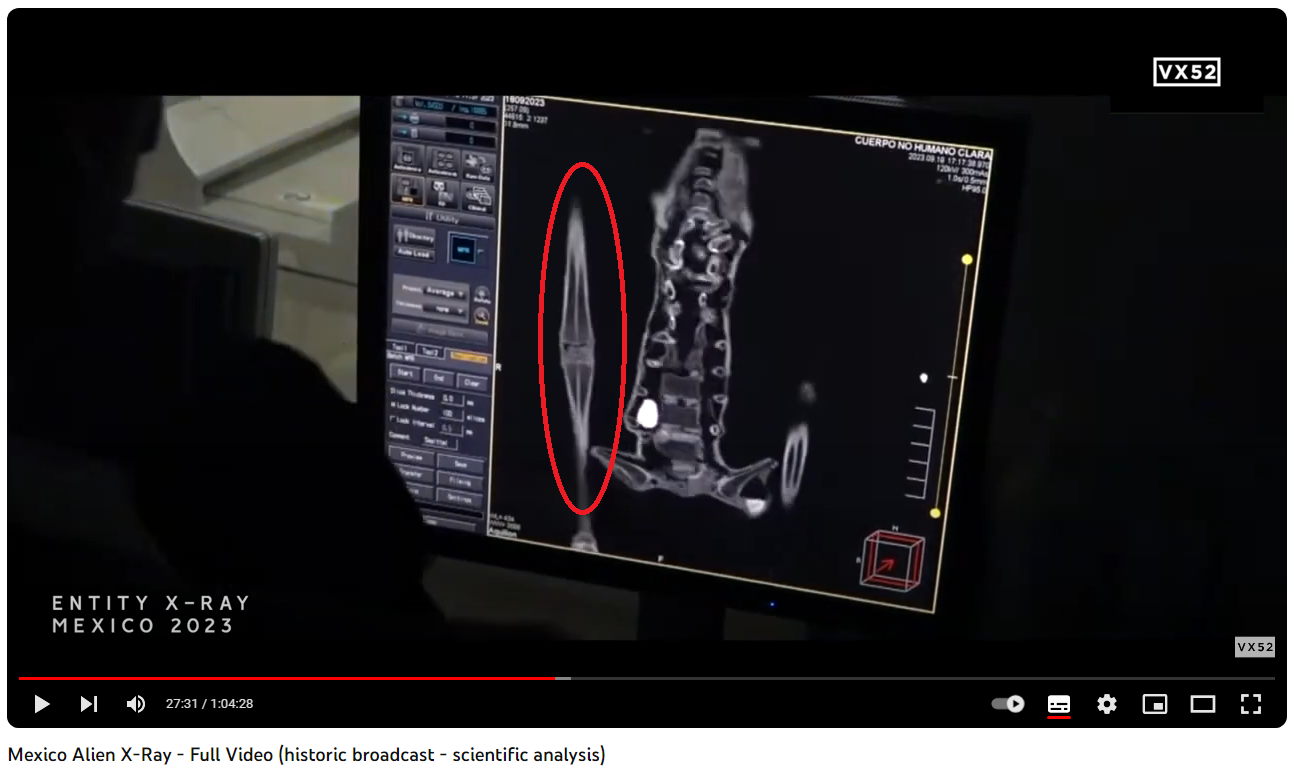Viewport: 1294px width, 770px height.
Task: Click the ENTITY X-RAY MEXICO 2023 caption
Action: tap(151, 614)
